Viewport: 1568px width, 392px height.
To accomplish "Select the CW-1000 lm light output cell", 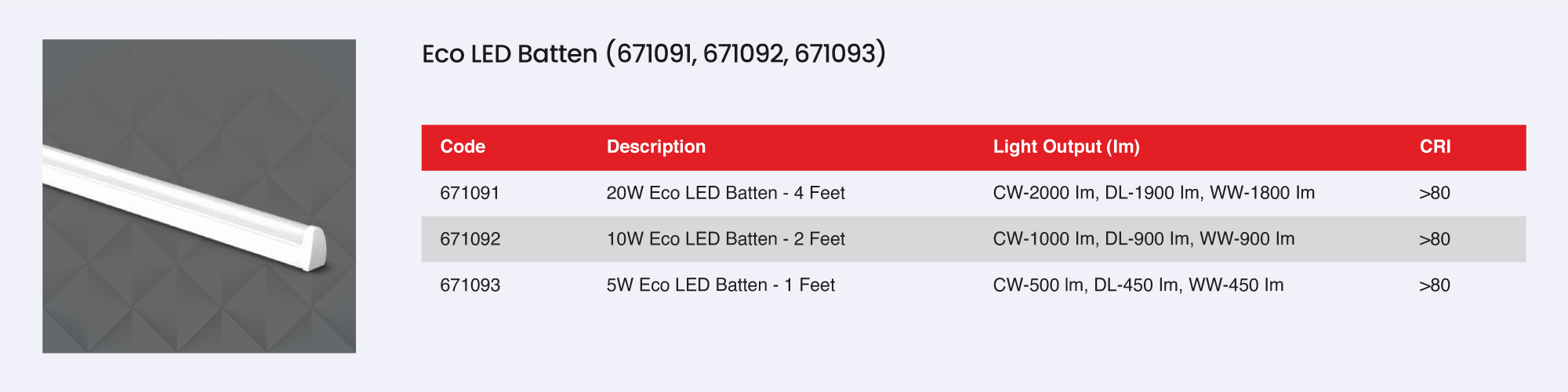I will (1143, 239).
